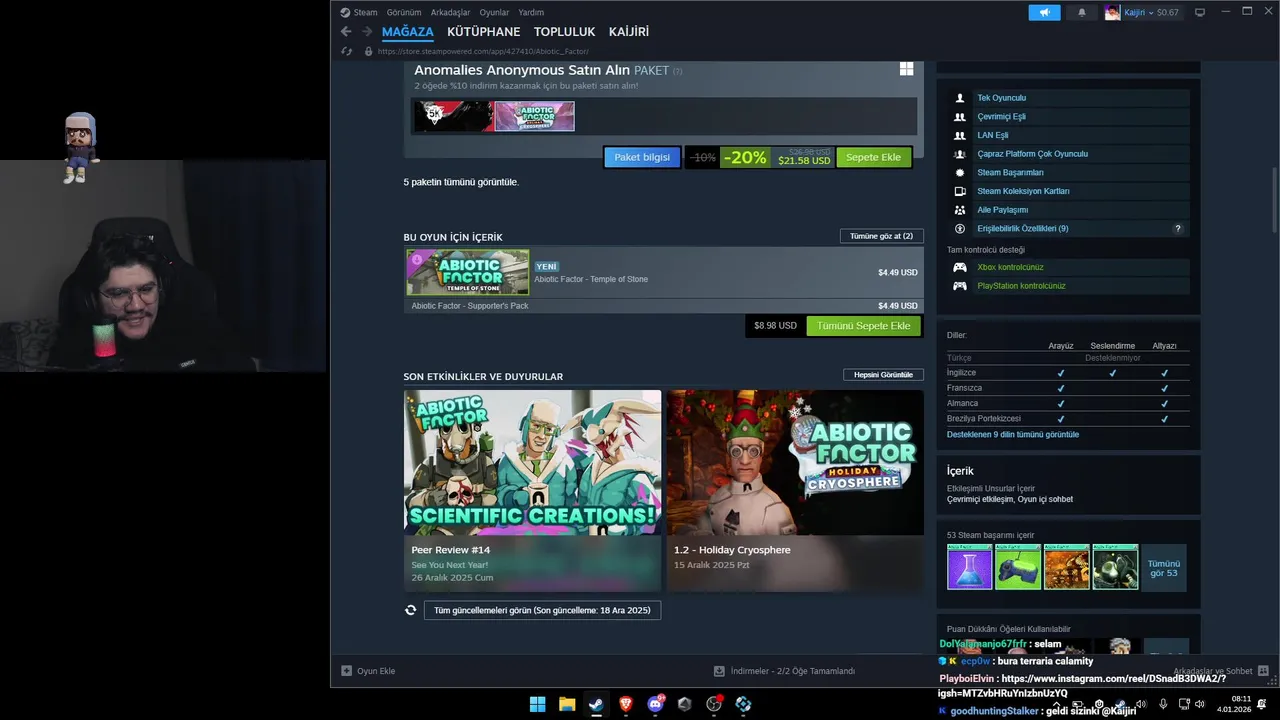
Task: Click Tümünü Sepete Ekle button
Action: click(x=863, y=326)
